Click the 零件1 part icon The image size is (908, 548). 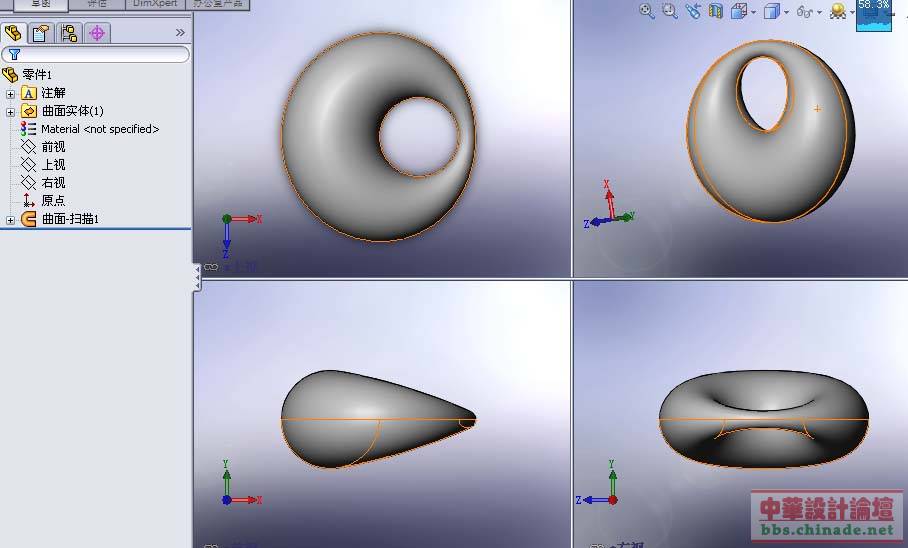[10, 74]
